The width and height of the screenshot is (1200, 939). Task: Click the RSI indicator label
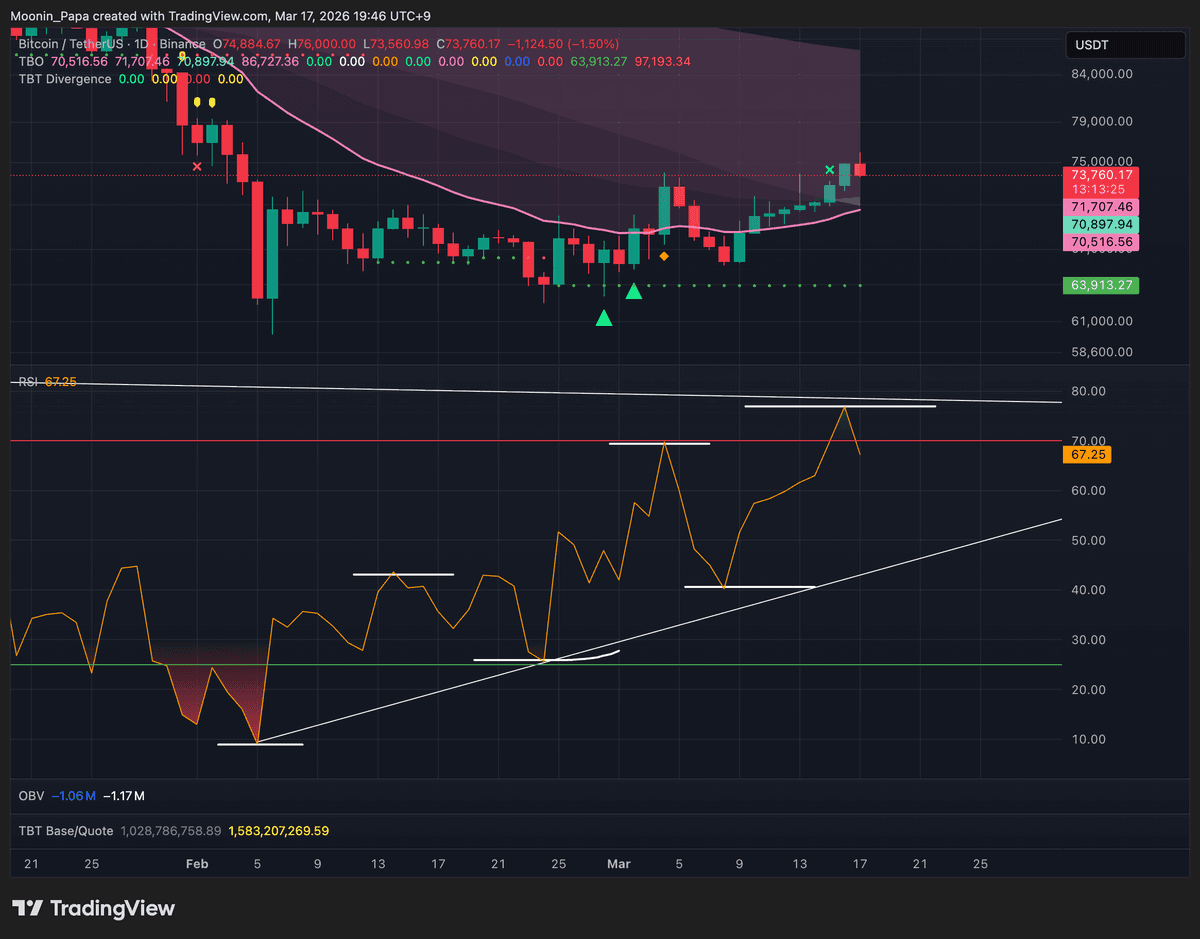pos(30,382)
